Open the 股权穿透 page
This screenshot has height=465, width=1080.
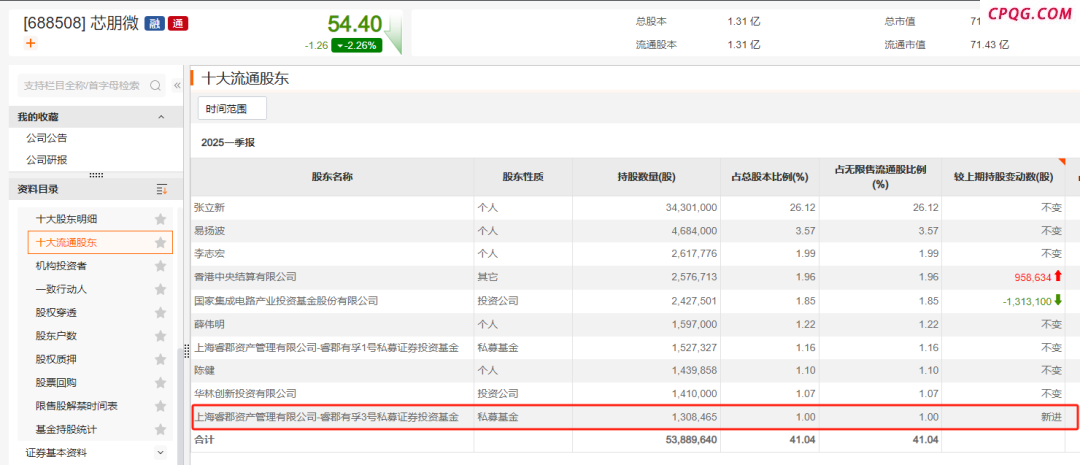(56, 313)
